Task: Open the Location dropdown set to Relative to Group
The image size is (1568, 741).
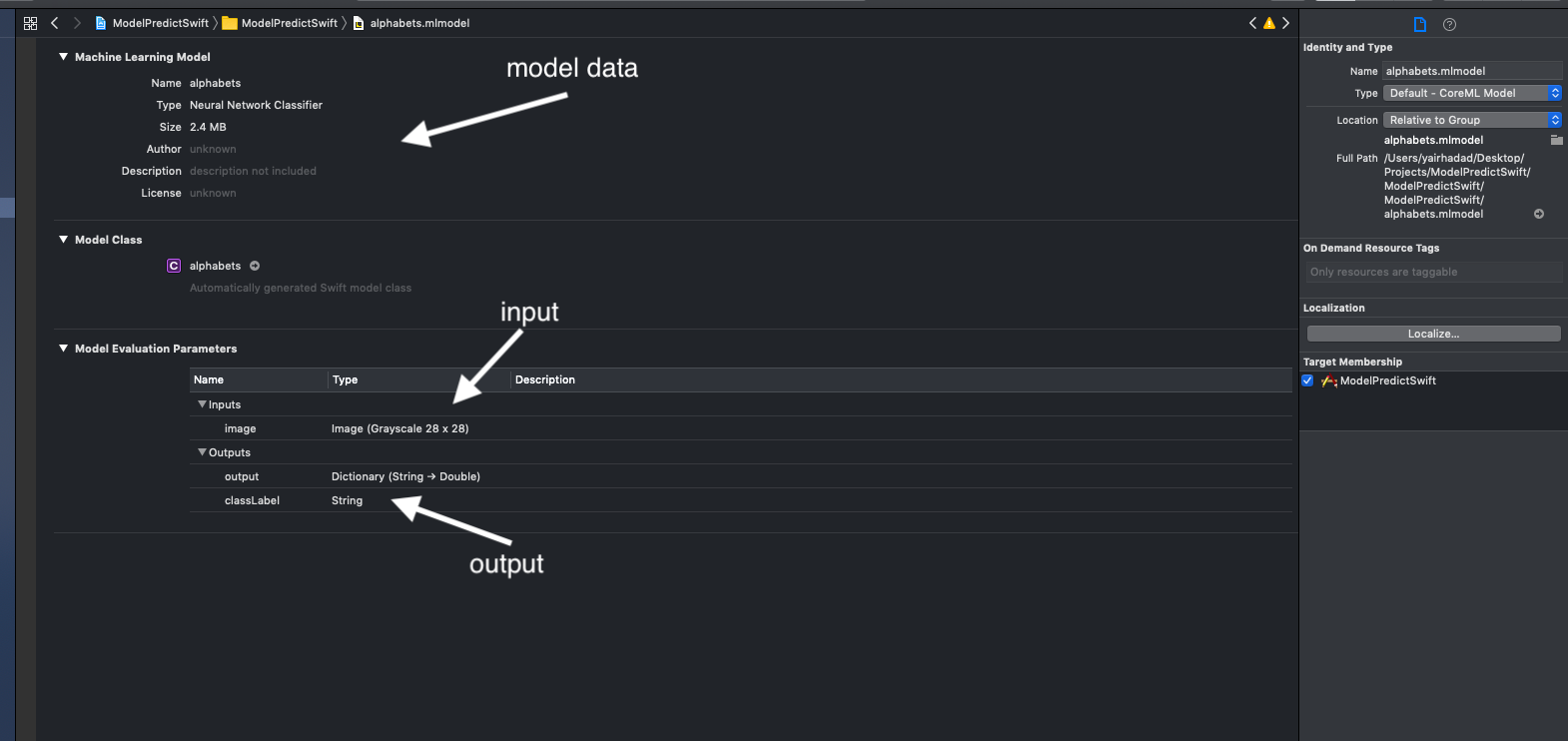Action: click(x=1471, y=119)
